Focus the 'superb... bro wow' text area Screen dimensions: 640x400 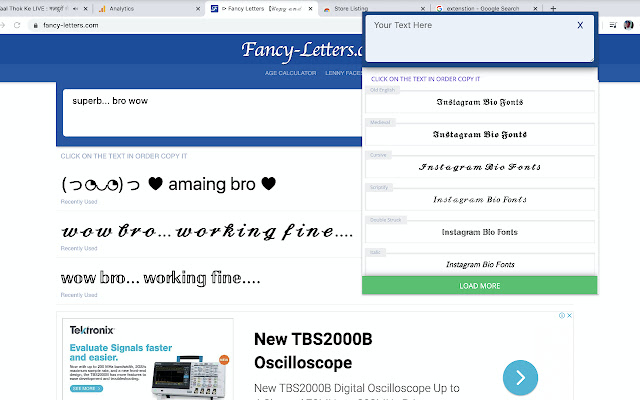click(212, 113)
